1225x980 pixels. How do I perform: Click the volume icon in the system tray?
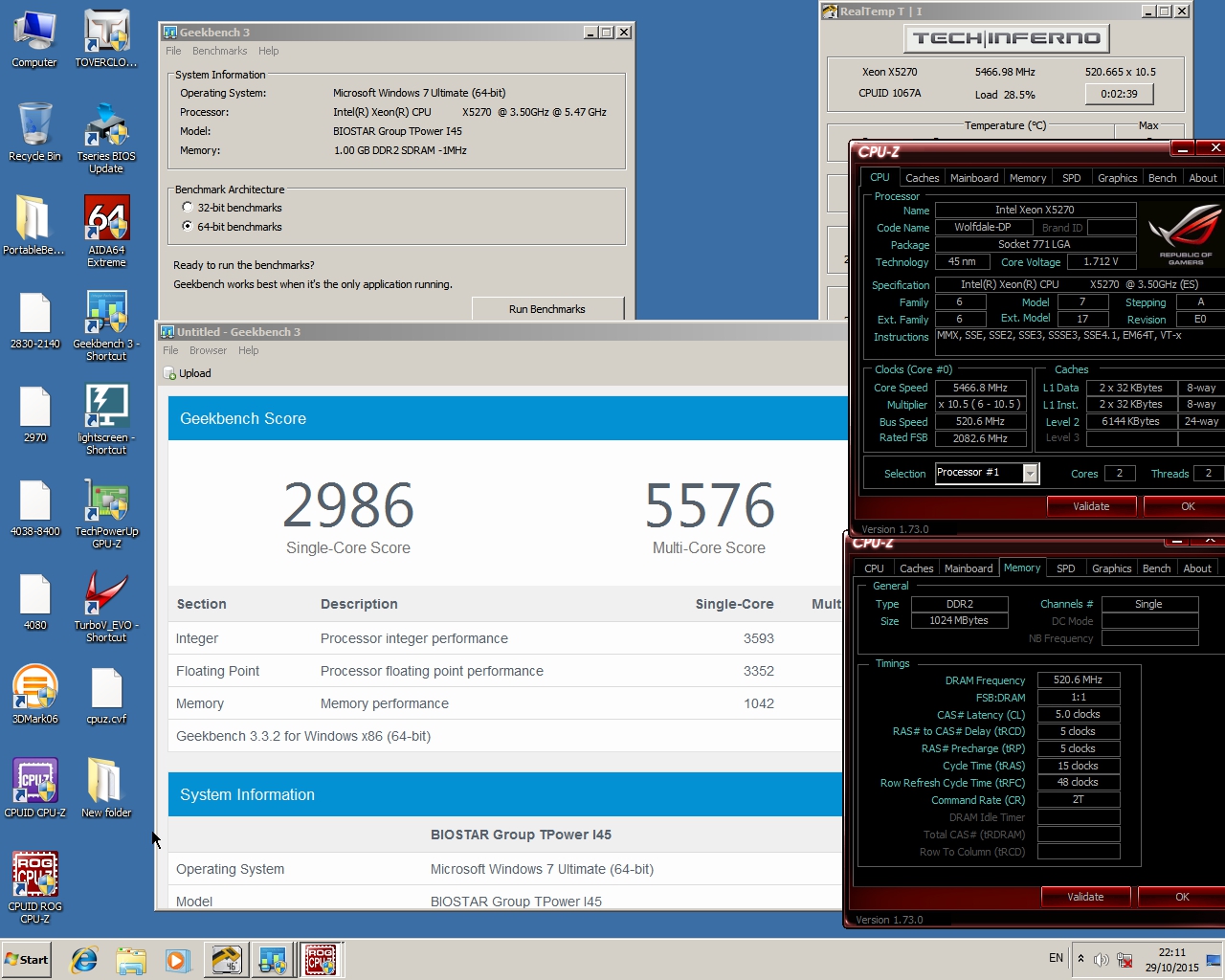1101,960
